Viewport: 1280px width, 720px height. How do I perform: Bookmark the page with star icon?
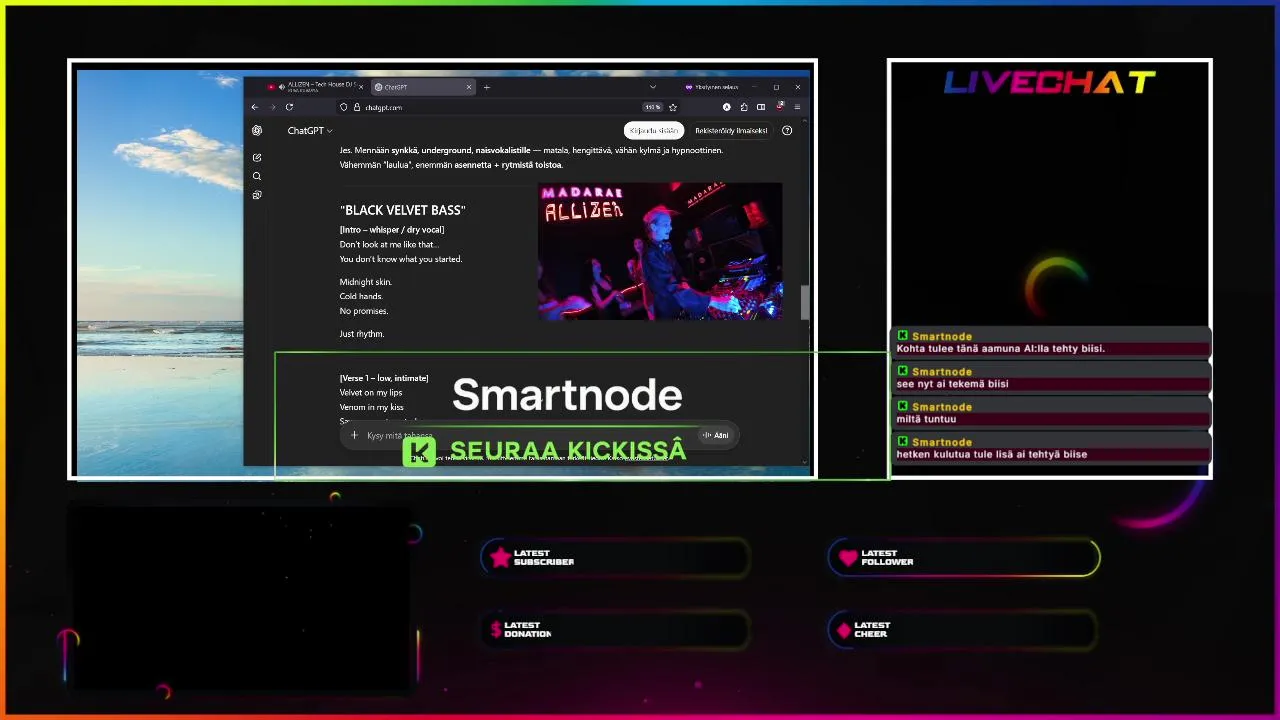(673, 107)
